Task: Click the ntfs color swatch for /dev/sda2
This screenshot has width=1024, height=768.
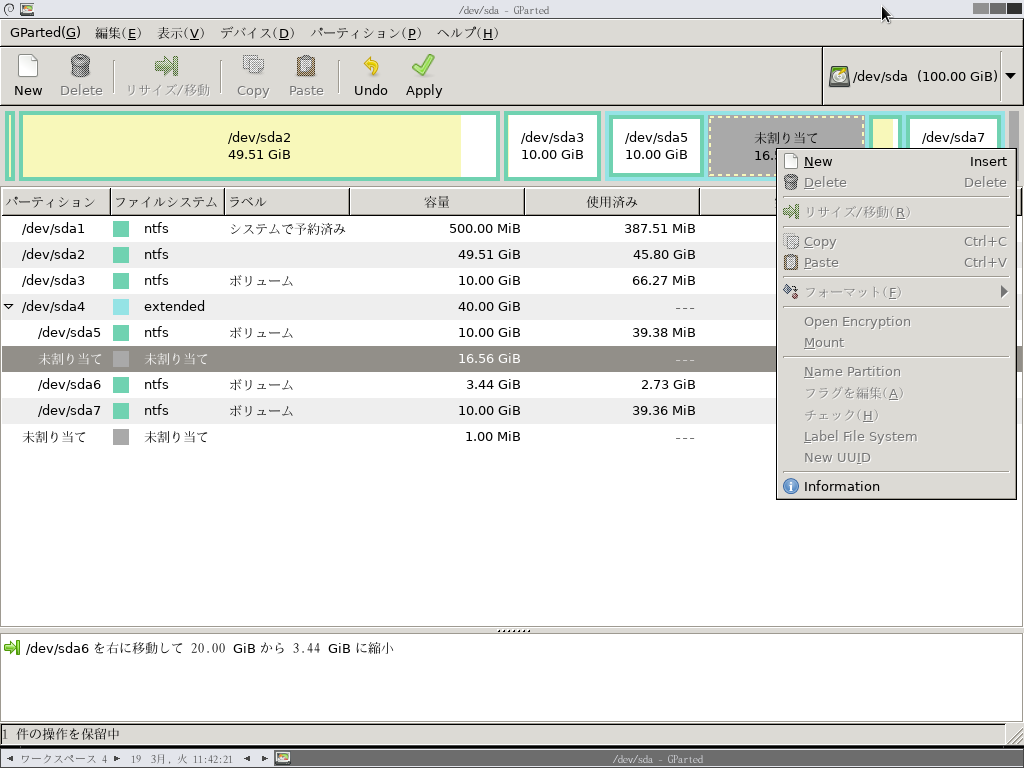Action: 121,255
